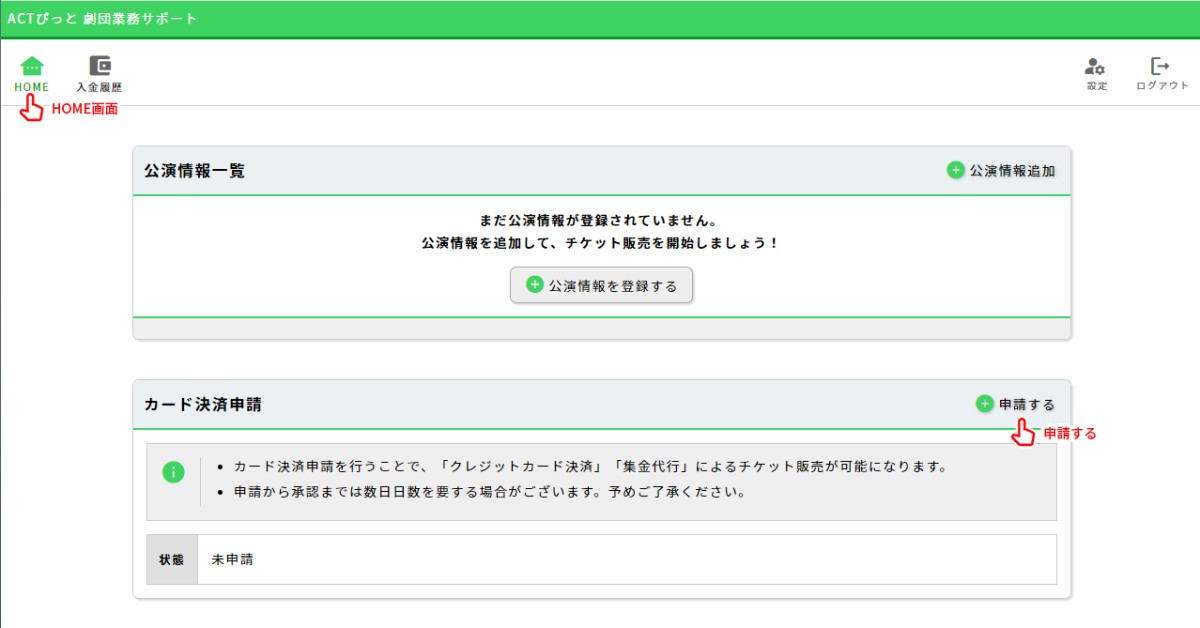Click the 申請する link in card payment header

[1027, 404]
